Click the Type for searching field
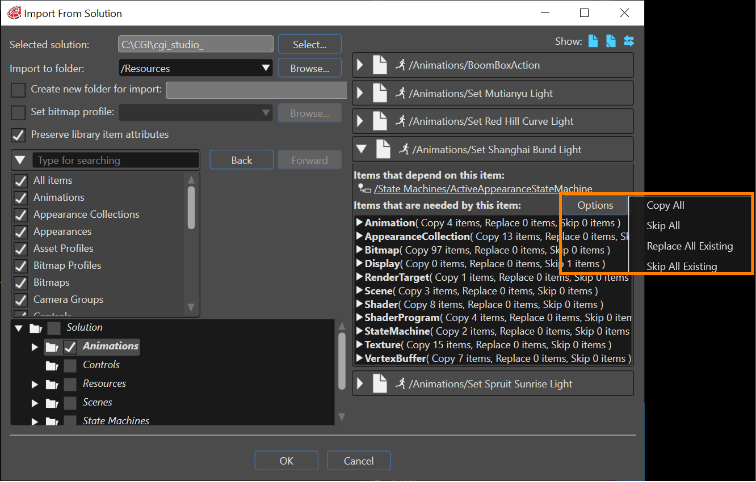The image size is (756, 482). click(x=116, y=160)
